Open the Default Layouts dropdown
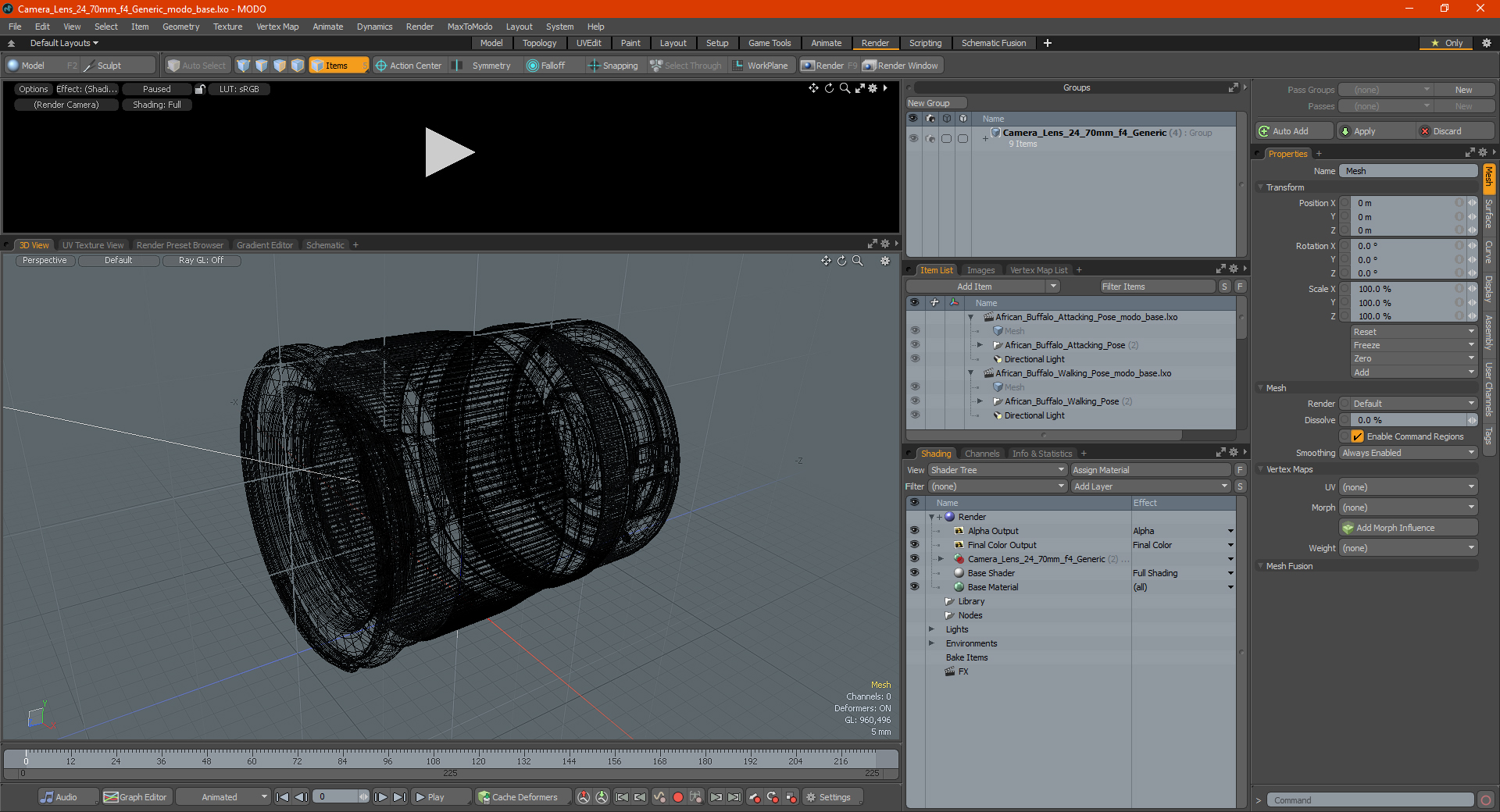 63,43
